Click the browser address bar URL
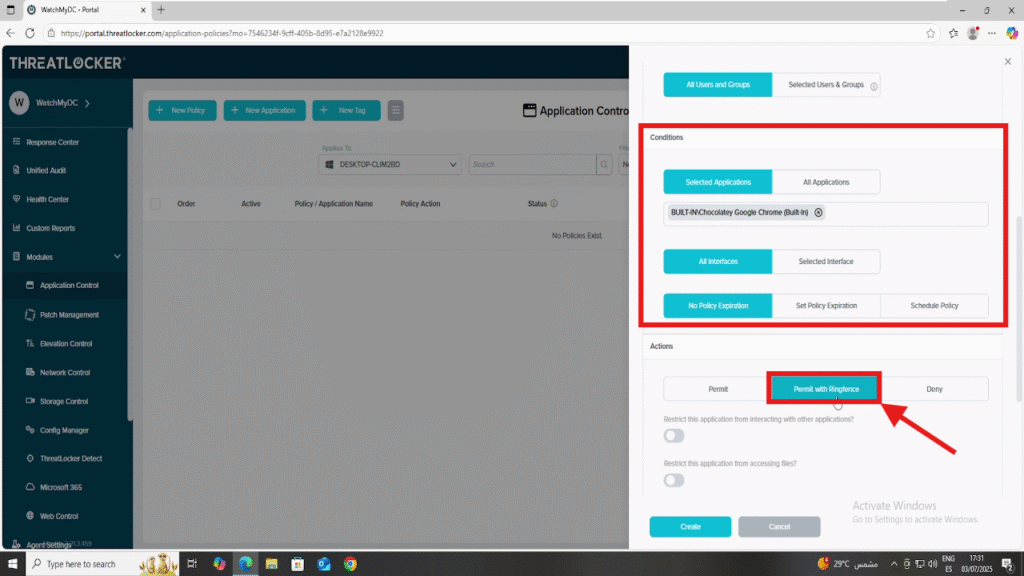1024x576 pixels. pos(221,33)
